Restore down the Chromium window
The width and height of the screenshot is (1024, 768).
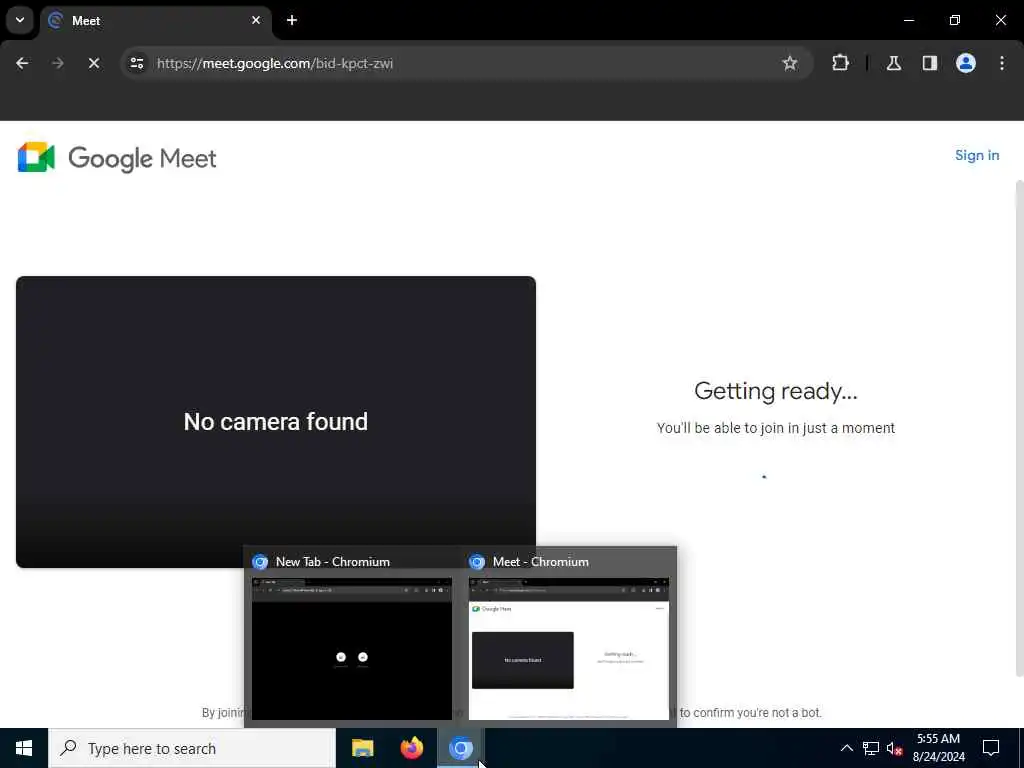pos(955,20)
